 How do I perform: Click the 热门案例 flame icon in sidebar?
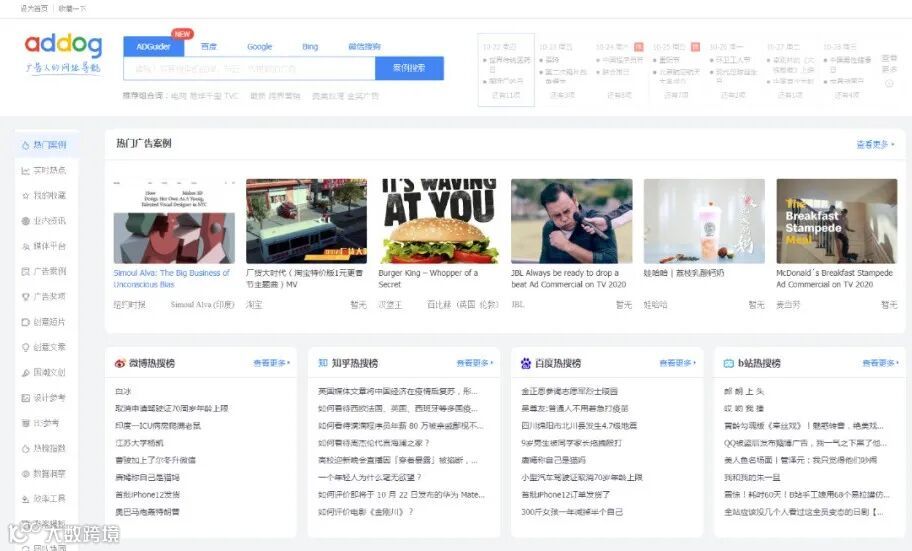[26, 145]
